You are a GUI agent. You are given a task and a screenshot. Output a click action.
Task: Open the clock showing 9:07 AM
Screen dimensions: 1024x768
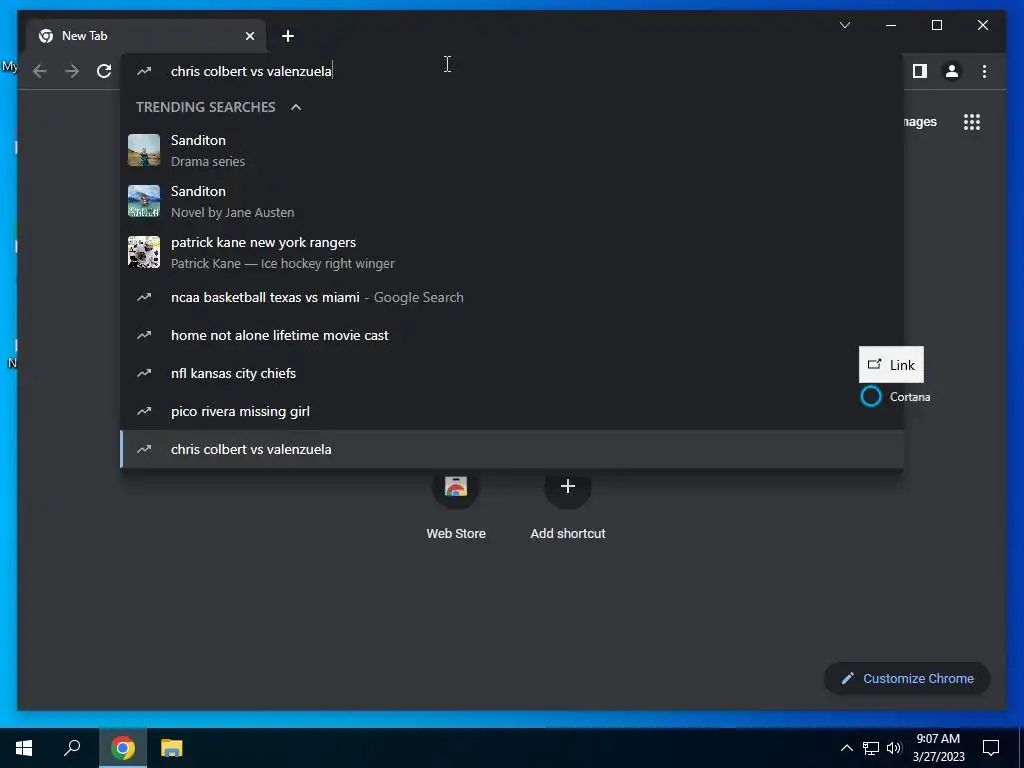(x=938, y=748)
